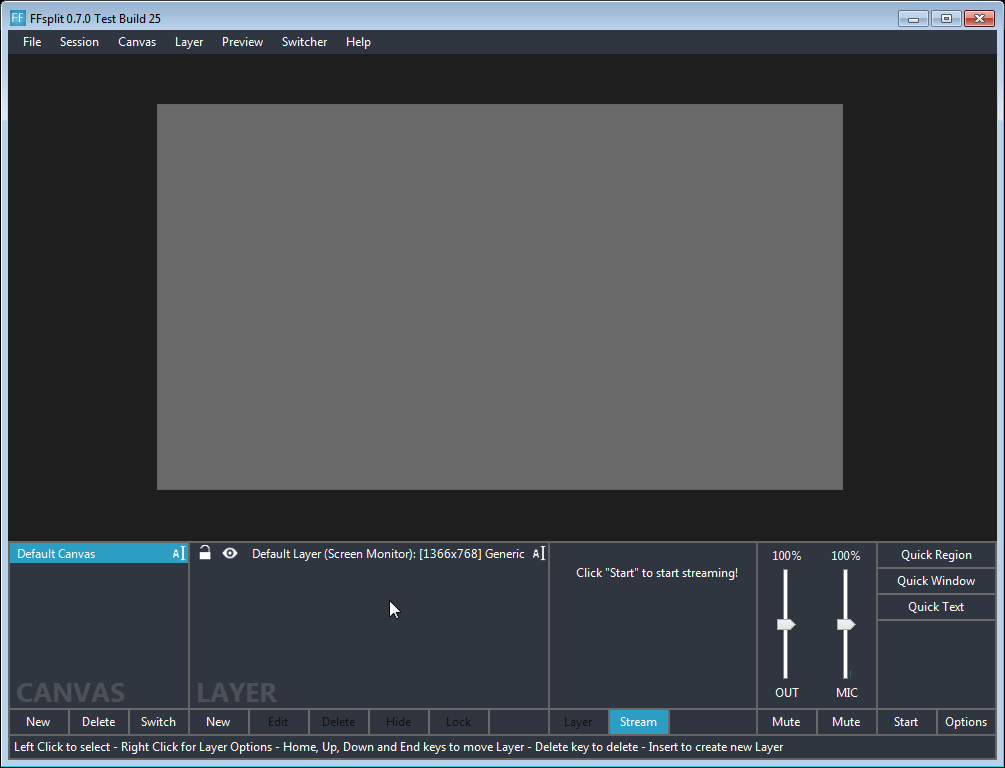Open the File menu
Screen dimensions: 1005x768
(x=32, y=42)
